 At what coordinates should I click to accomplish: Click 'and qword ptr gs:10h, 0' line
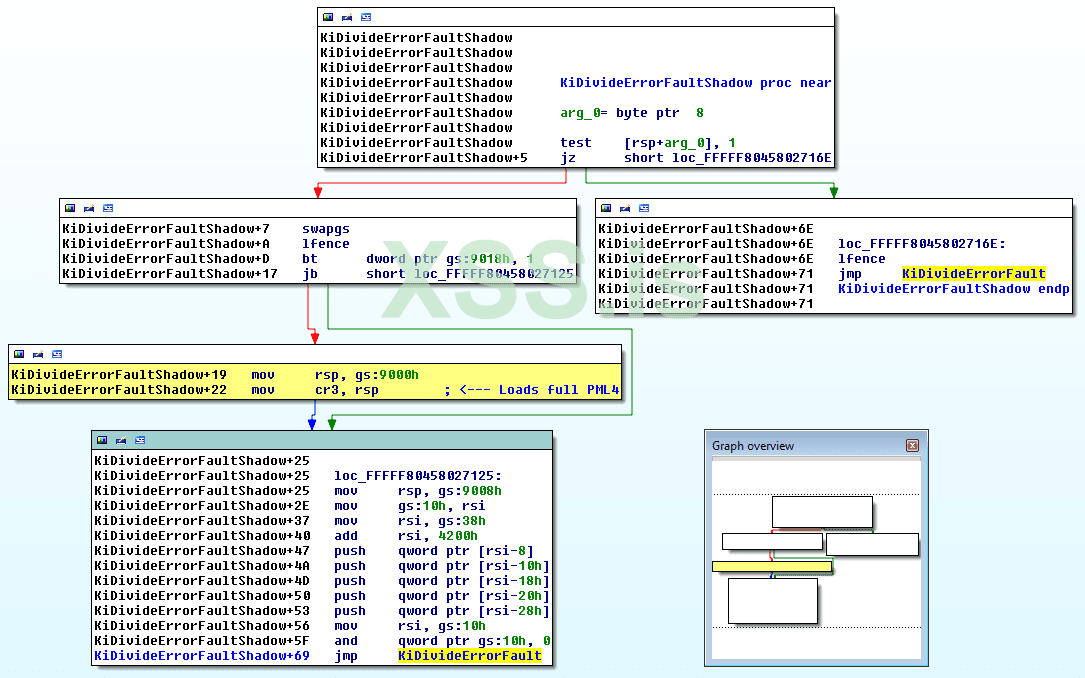(x=442, y=641)
